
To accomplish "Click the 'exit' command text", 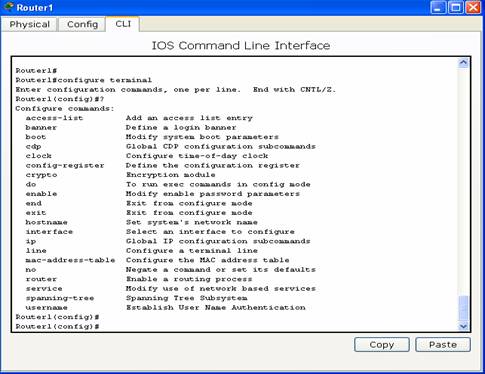I will point(36,213).
